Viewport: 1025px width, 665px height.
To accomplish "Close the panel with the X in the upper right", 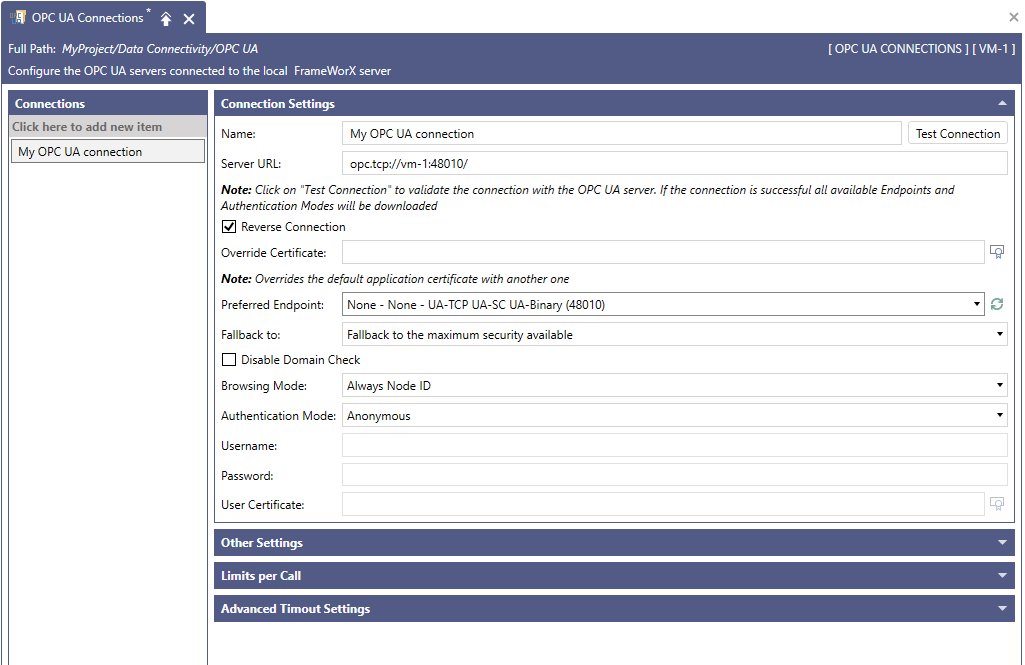I will [x=1014, y=17].
